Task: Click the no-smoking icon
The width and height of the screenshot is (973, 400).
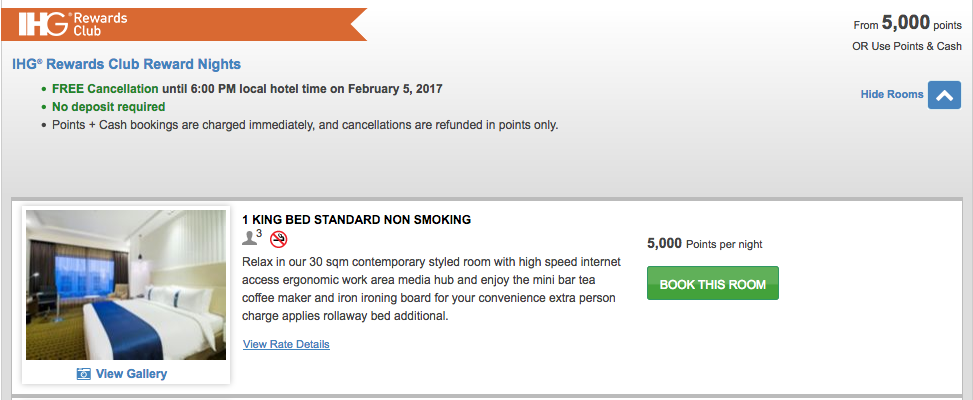Action: 279,239
